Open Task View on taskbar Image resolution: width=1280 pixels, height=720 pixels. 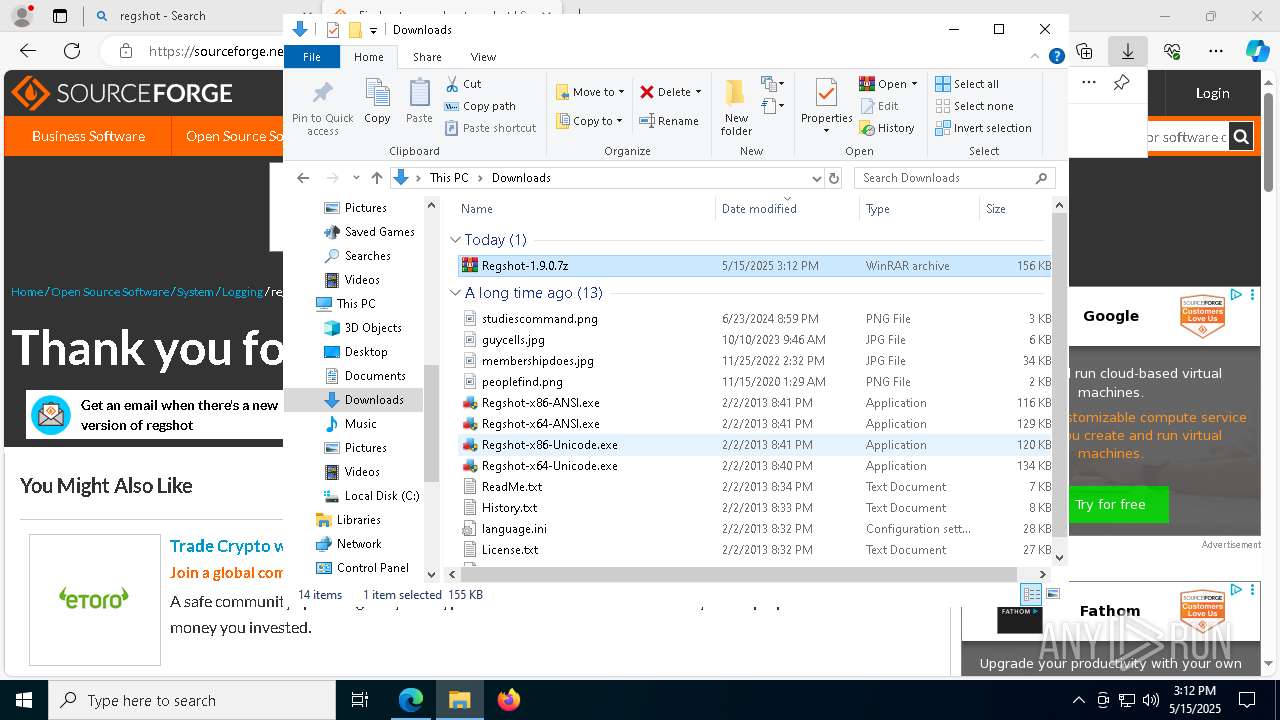(360, 700)
